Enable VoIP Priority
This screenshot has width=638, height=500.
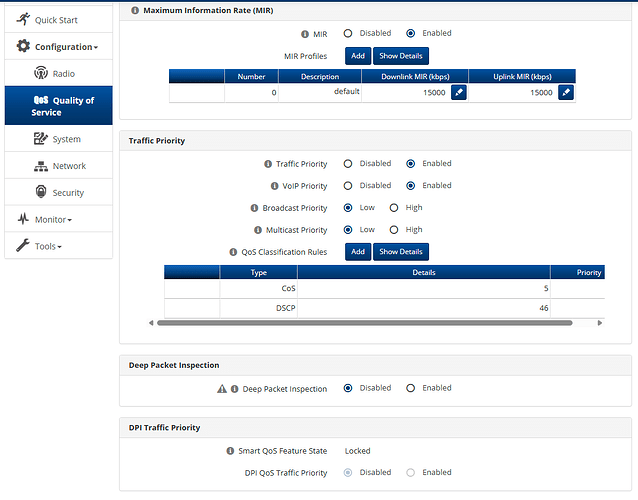411,186
